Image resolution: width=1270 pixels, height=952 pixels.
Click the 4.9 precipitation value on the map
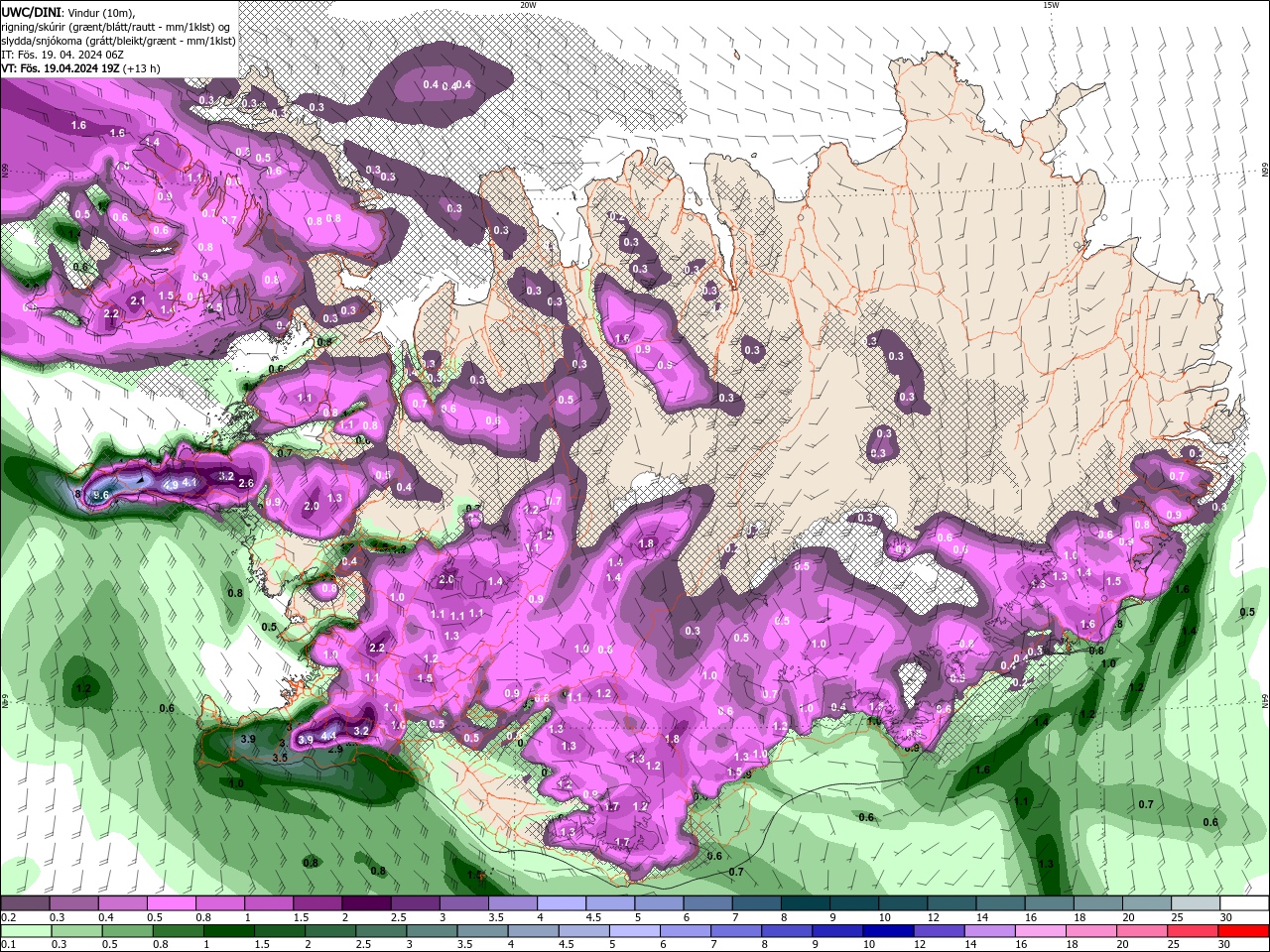171,485
